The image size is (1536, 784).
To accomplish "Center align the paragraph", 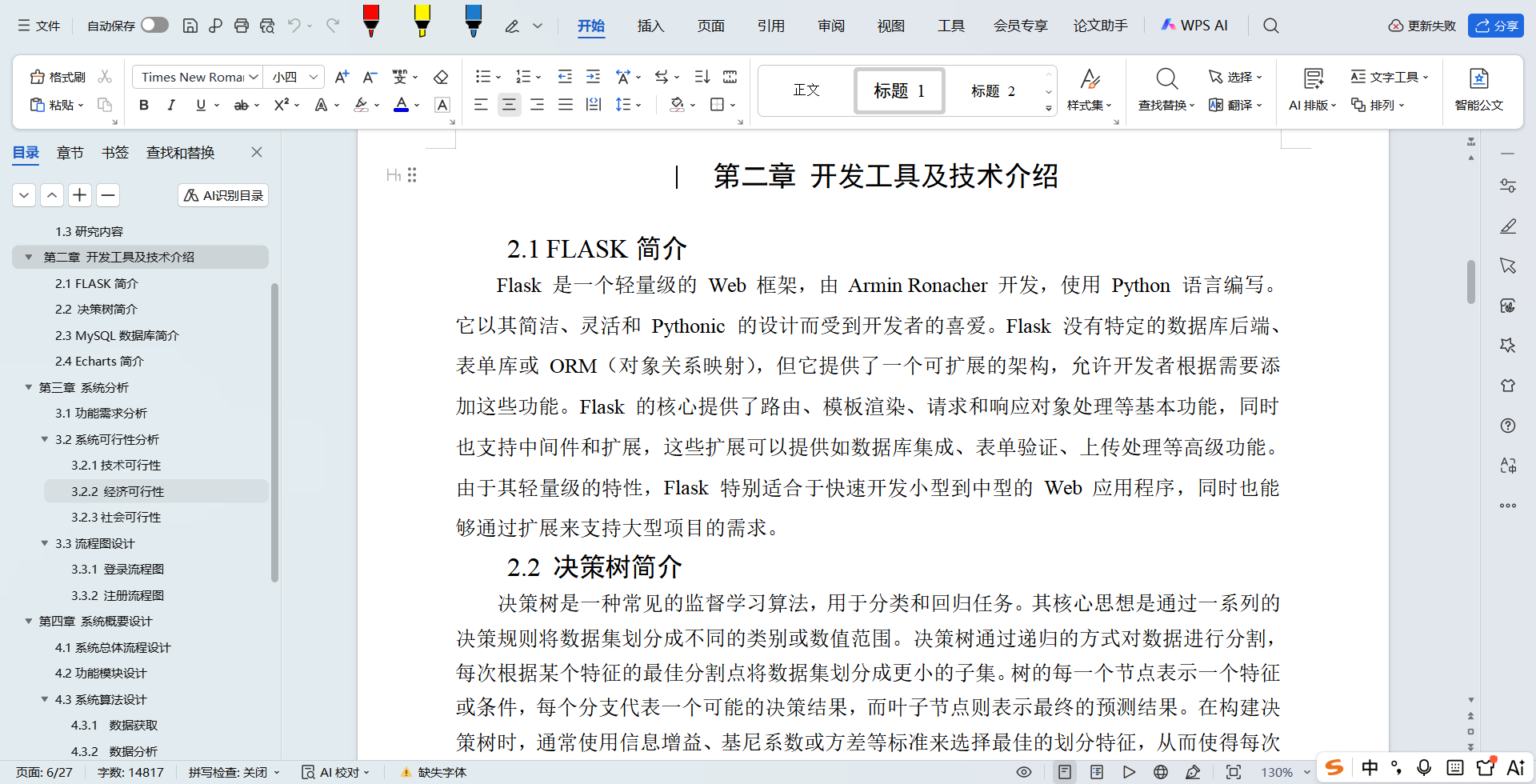I will [x=509, y=105].
